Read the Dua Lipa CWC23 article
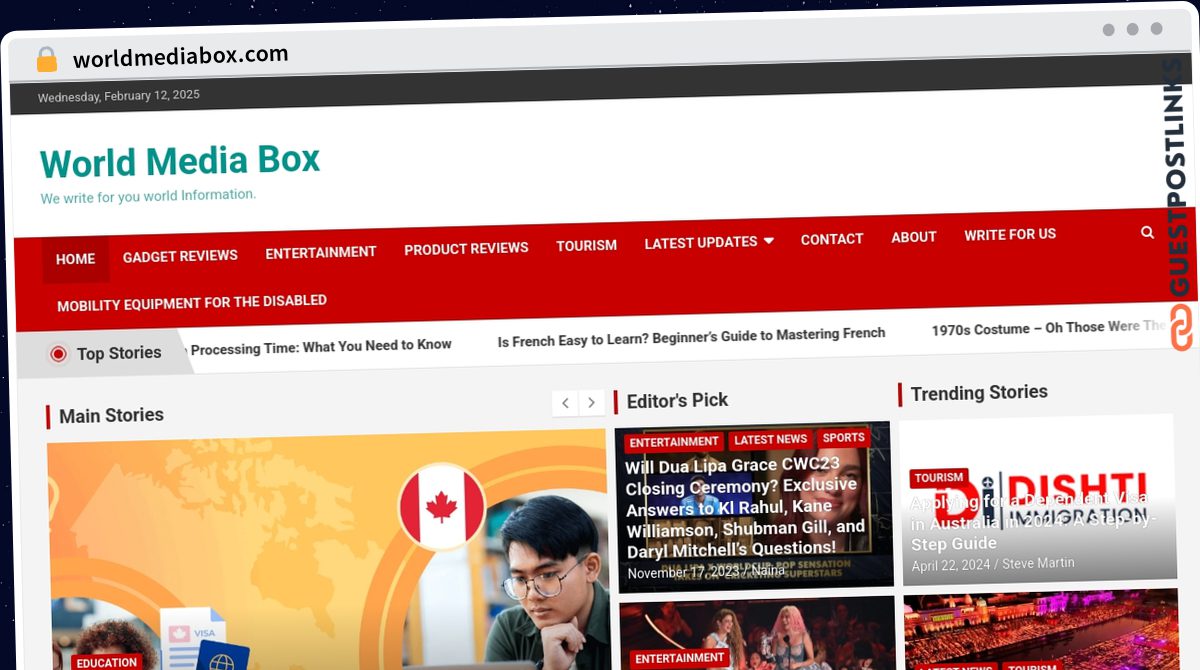 [745, 506]
